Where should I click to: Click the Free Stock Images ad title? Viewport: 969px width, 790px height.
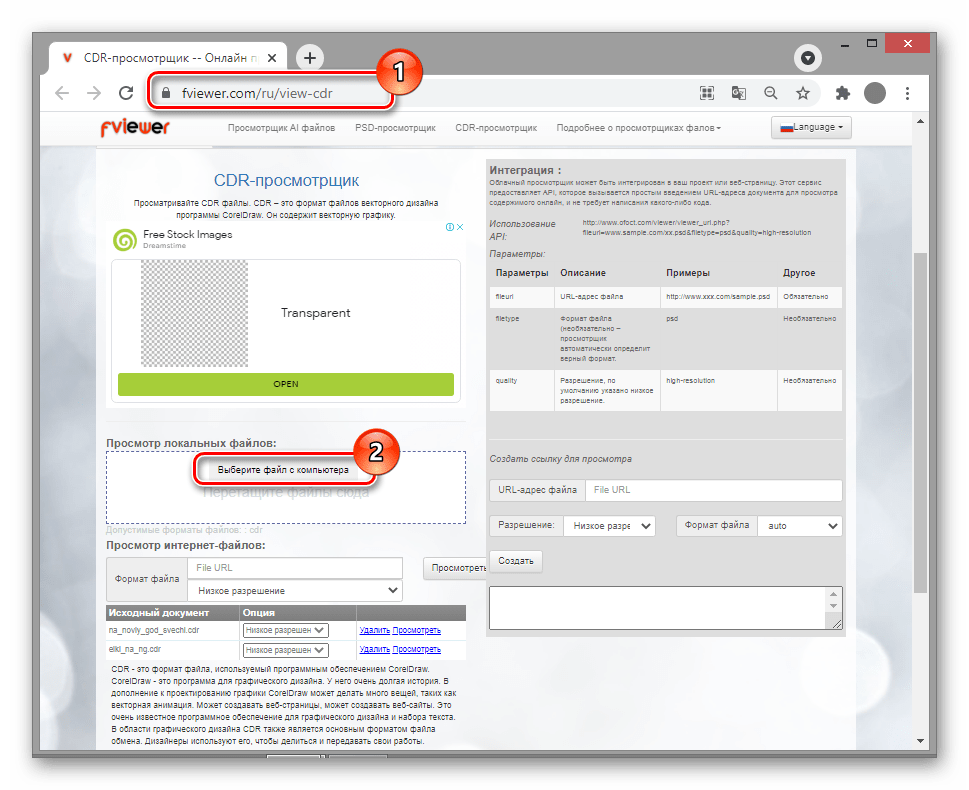[x=188, y=234]
